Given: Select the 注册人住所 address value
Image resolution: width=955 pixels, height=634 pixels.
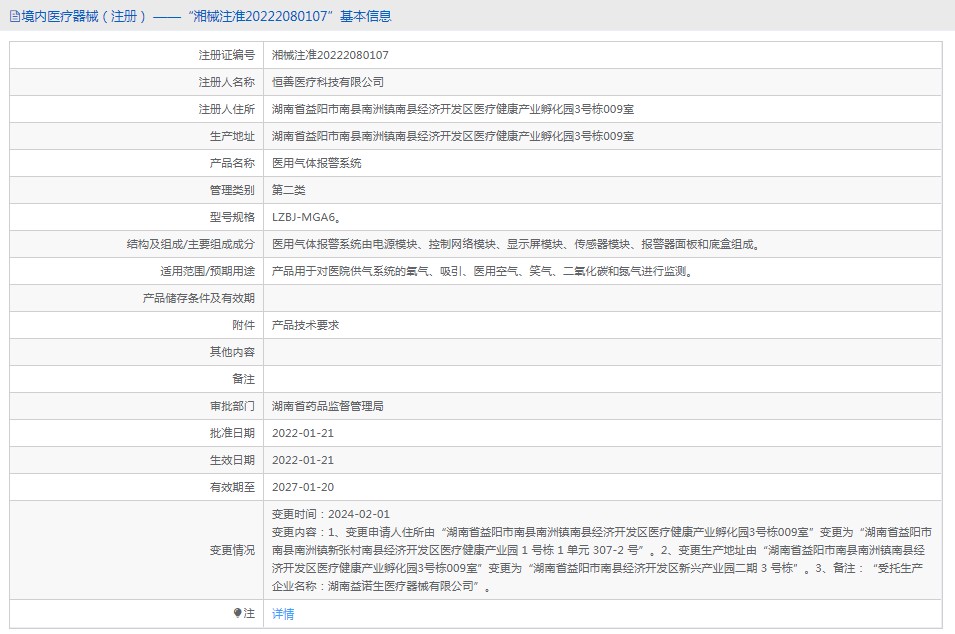Looking at the screenshot, I should click(x=453, y=109).
